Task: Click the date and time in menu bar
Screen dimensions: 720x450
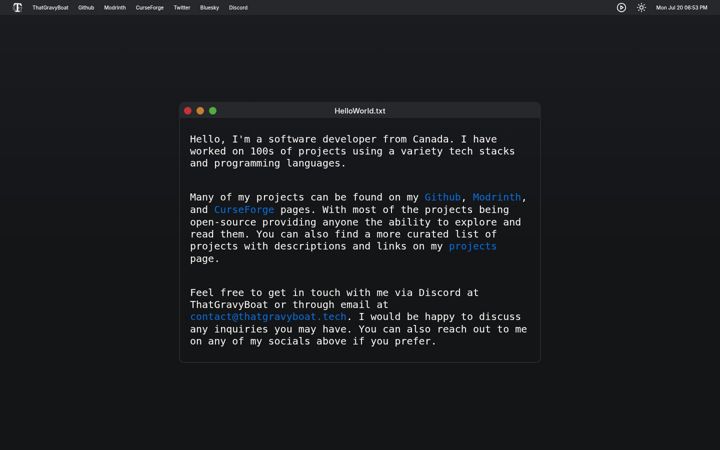Action: click(x=681, y=8)
